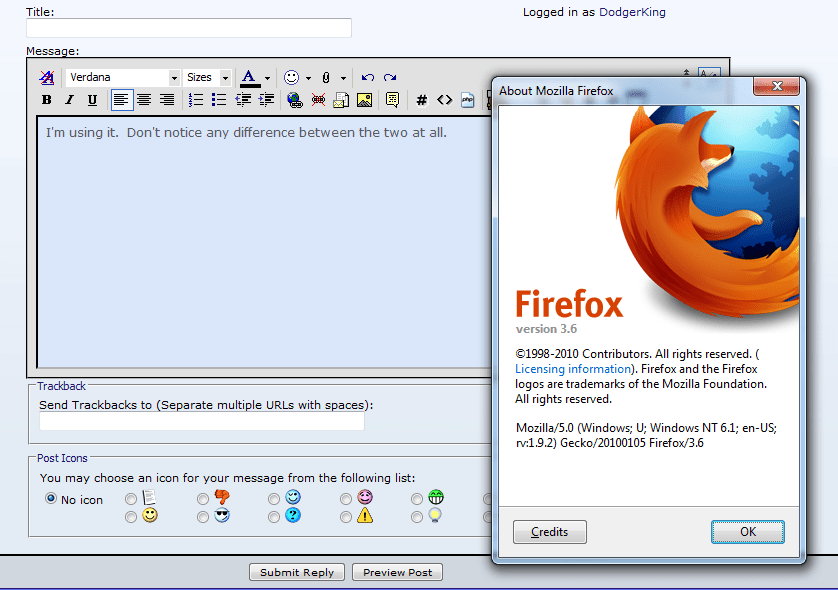Image resolution: width=838 pixels, height=590 pixels.
Task: Click the Remove Link icon
Action: (x=318, y=100)
